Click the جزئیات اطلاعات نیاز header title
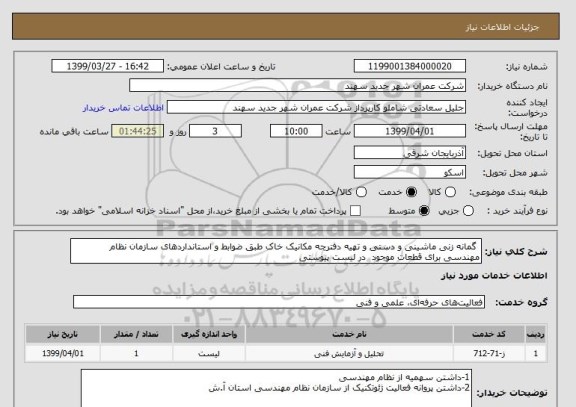Image resolution: width=576 pixels, height=407 pixels. 502,28
